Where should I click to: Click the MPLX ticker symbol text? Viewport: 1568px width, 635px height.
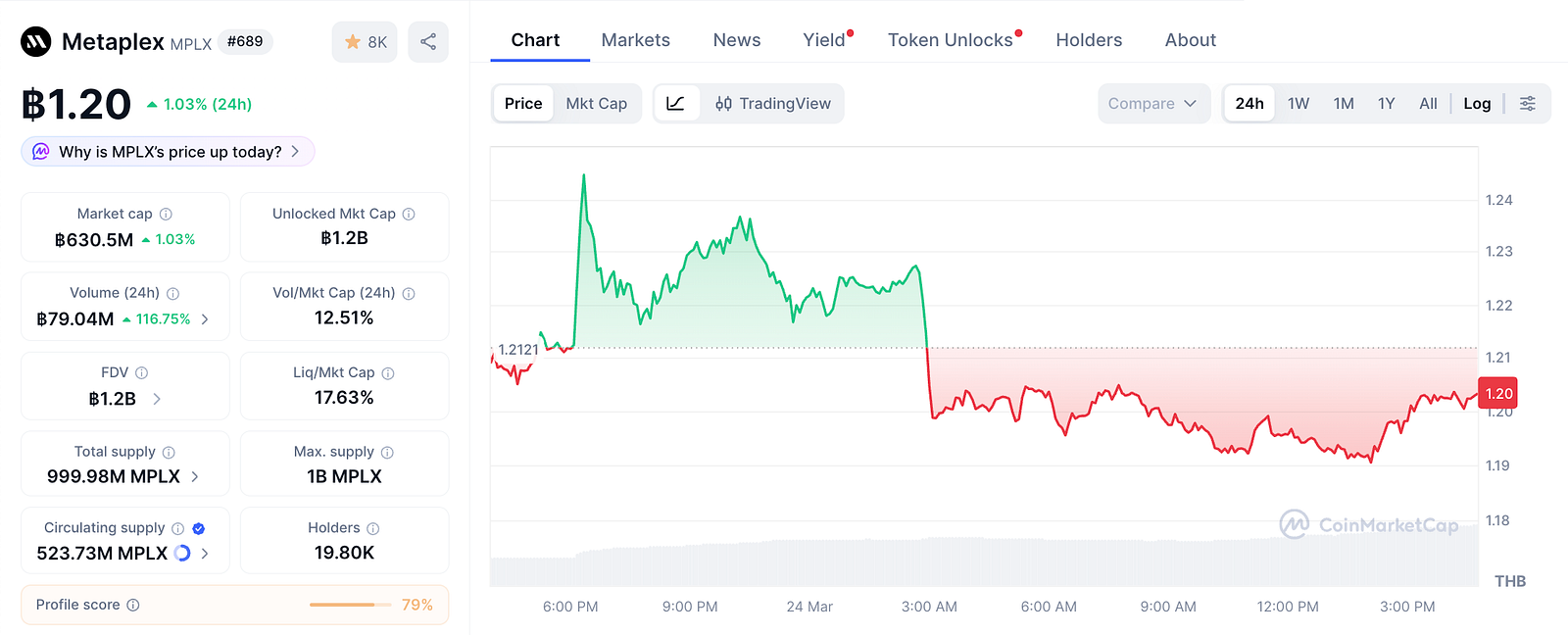(191, 44)
